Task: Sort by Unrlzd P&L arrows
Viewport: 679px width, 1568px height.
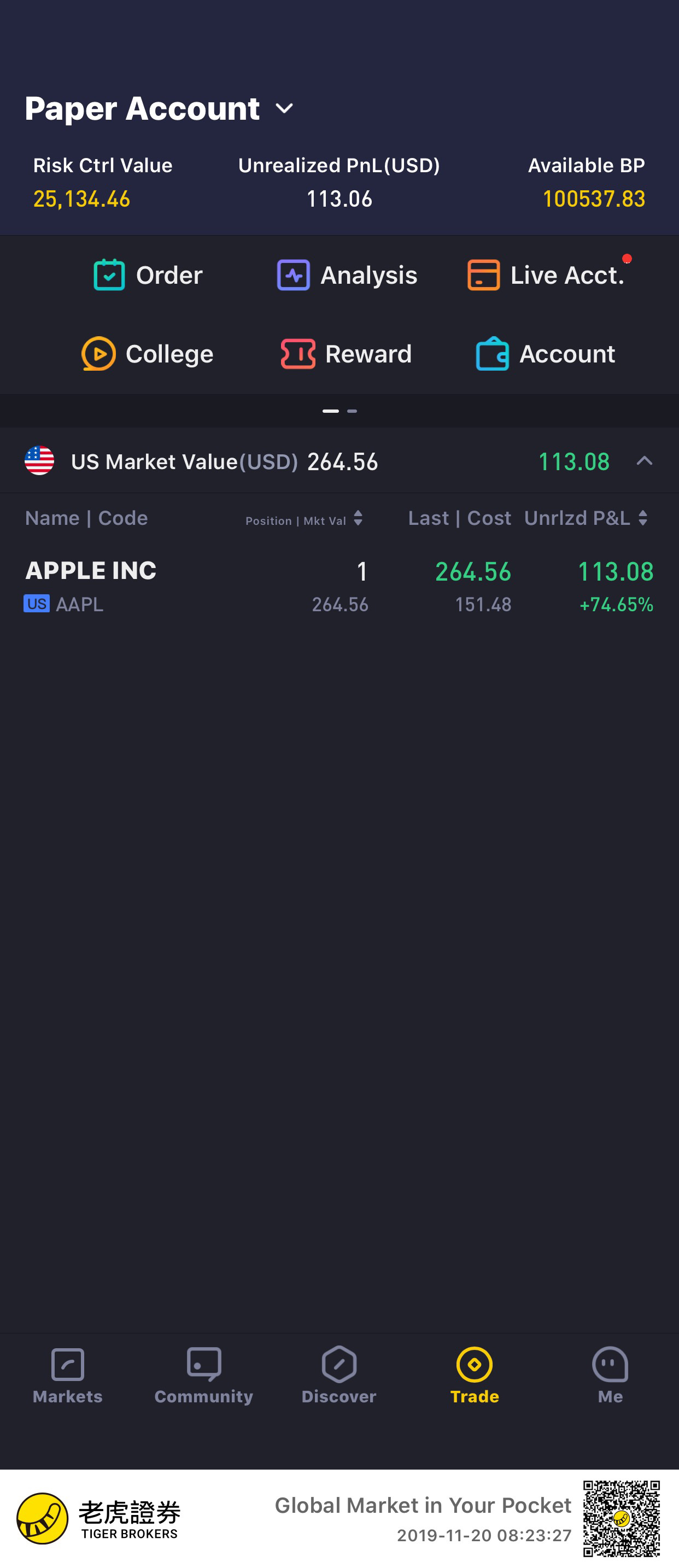Action: (x=643, y=518)
